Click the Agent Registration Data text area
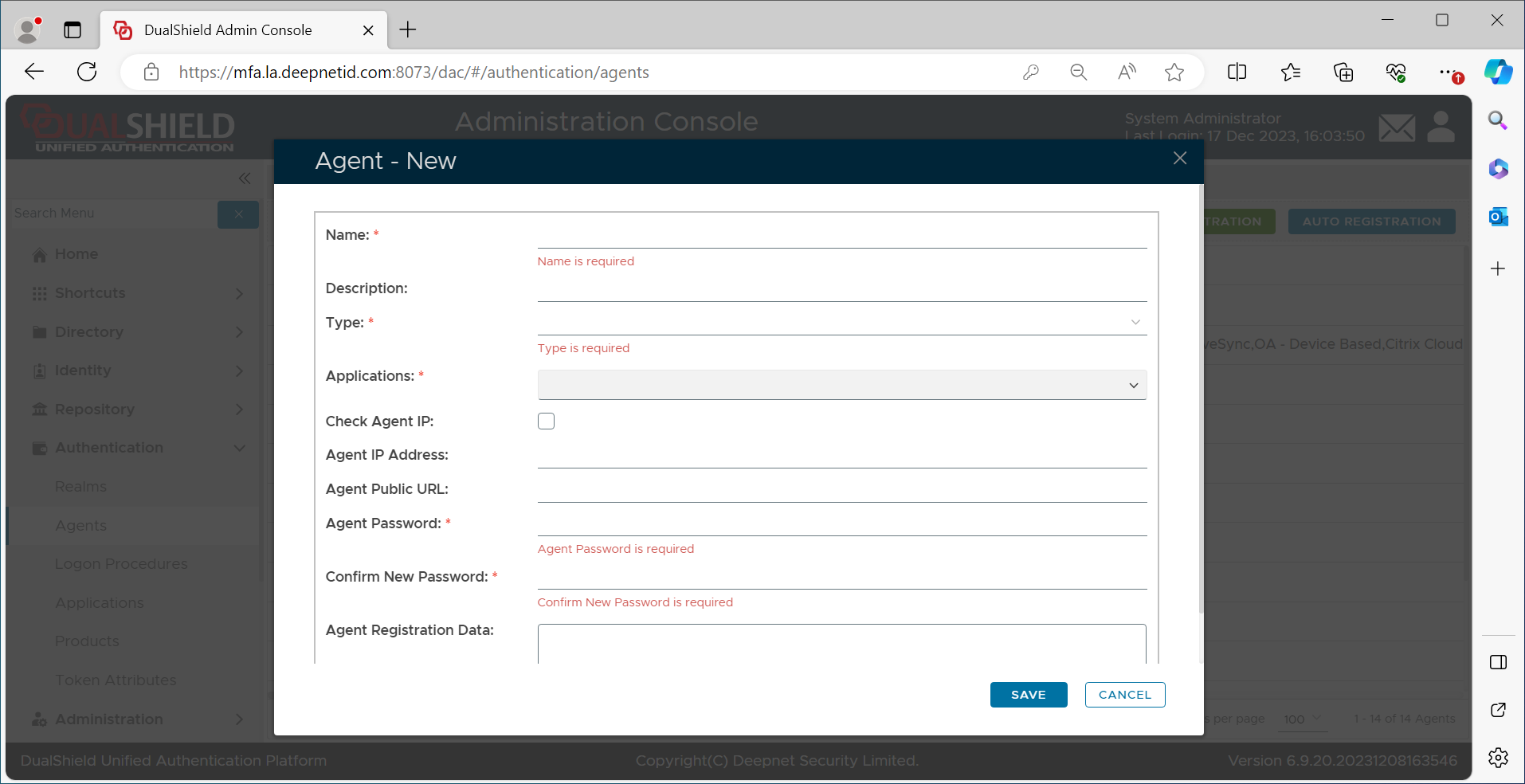The image size is (1525, 784). tap(841, 644)
